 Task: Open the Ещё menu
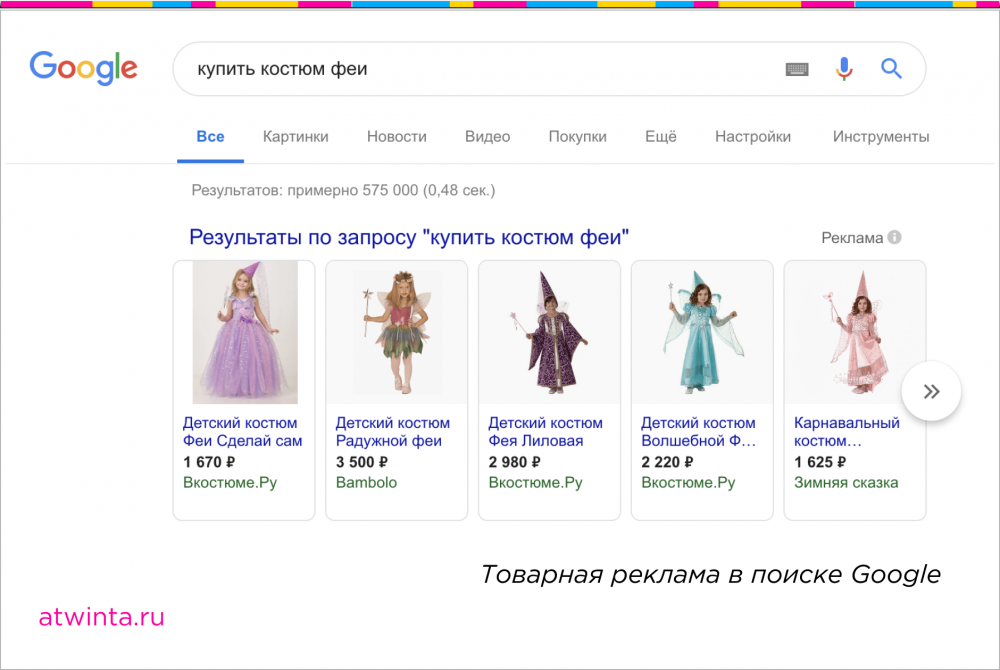[661, 136]
